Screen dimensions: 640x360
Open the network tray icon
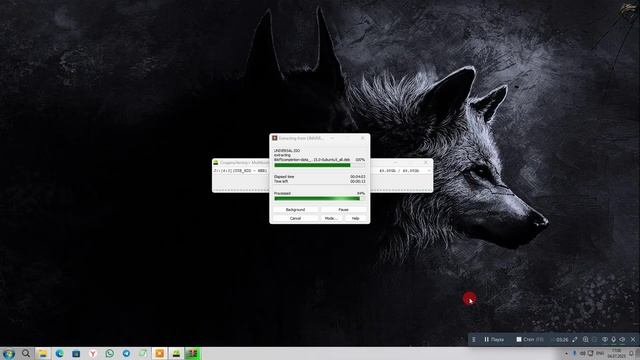(x=591, y=353)
